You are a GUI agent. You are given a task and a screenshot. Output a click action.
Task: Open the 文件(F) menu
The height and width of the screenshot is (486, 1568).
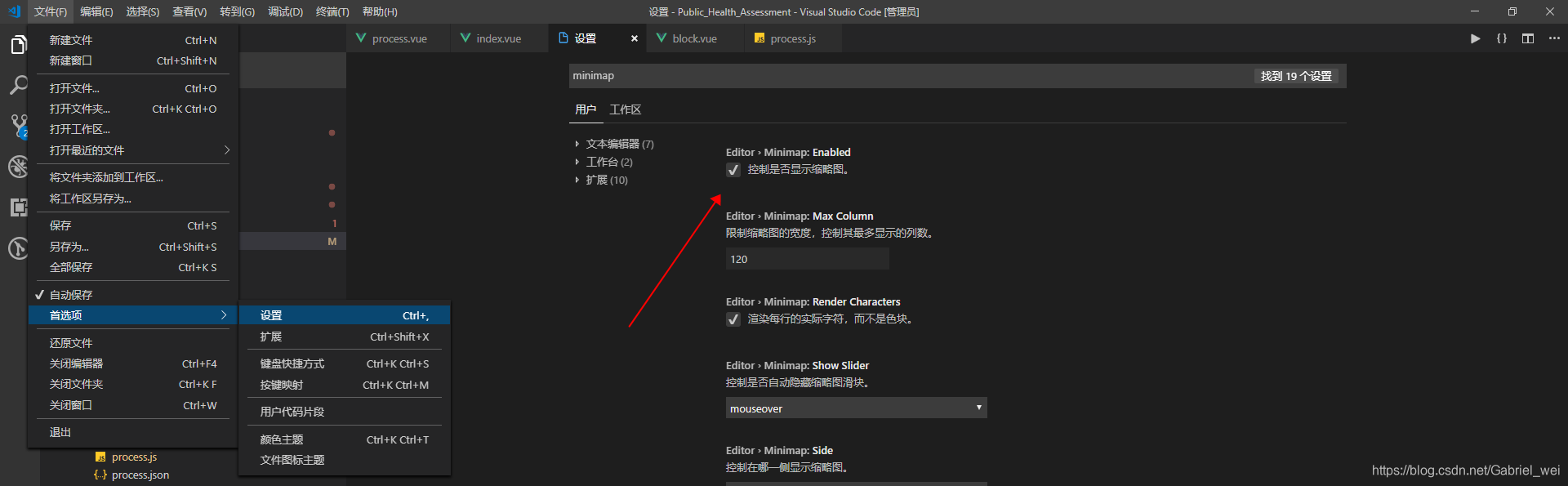(x=51, y=11)
